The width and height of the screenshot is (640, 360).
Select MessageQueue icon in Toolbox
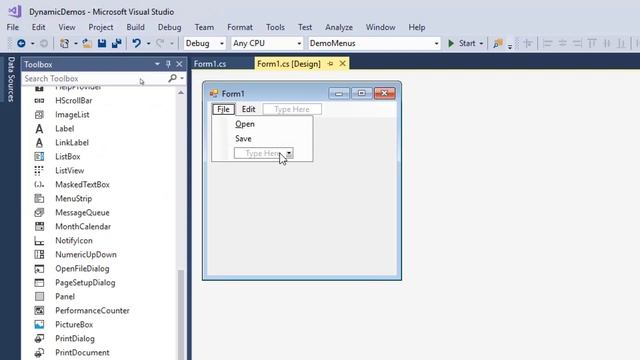coord(39,212)
